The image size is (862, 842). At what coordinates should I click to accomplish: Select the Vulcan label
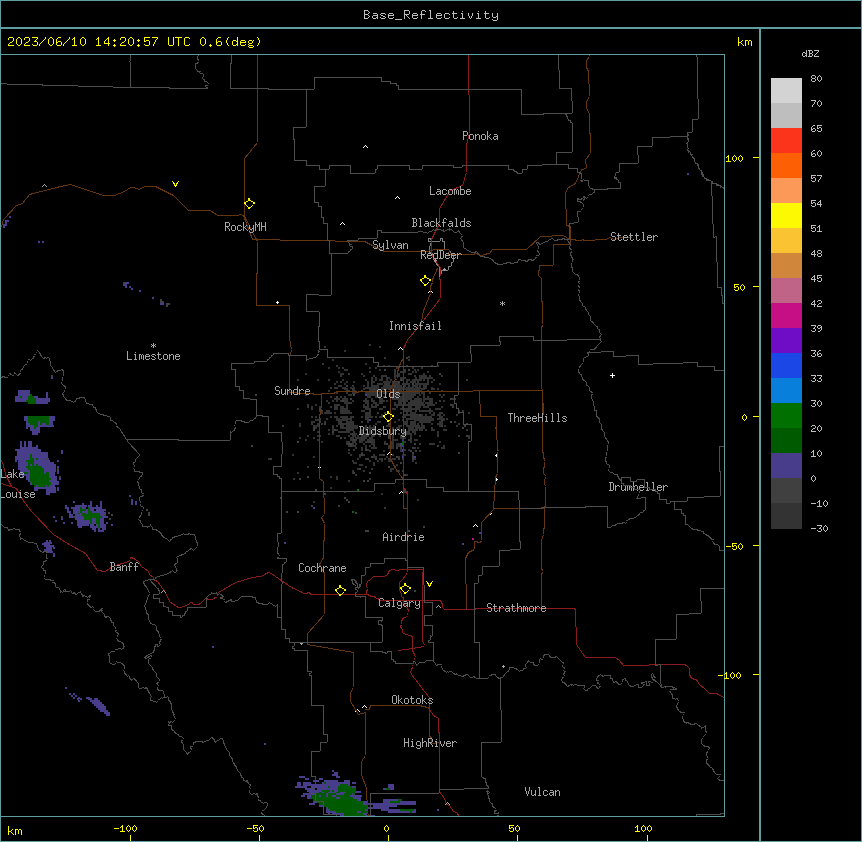(x=542, y=792)
